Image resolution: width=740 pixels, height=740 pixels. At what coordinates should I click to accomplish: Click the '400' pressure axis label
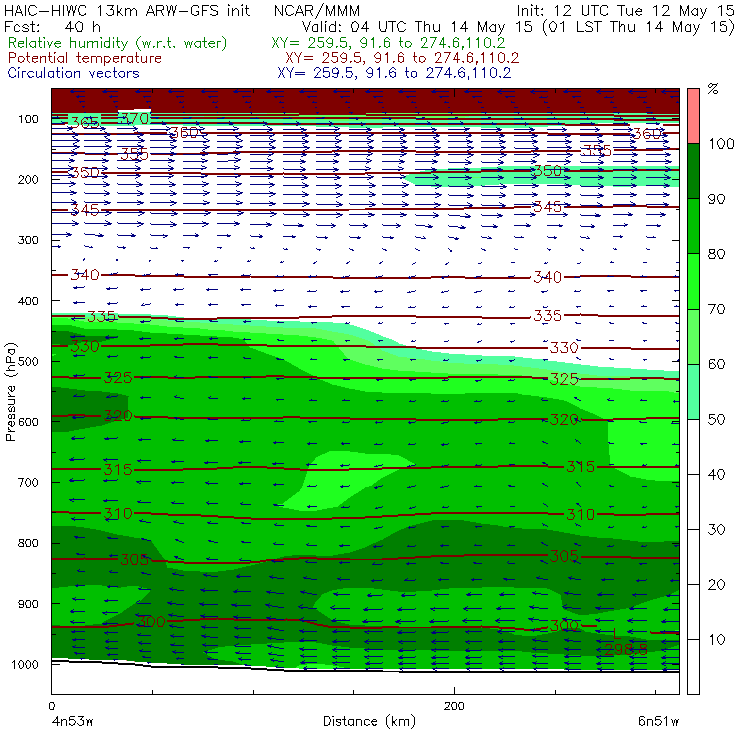pyautogui.click(x=28, y=301)
